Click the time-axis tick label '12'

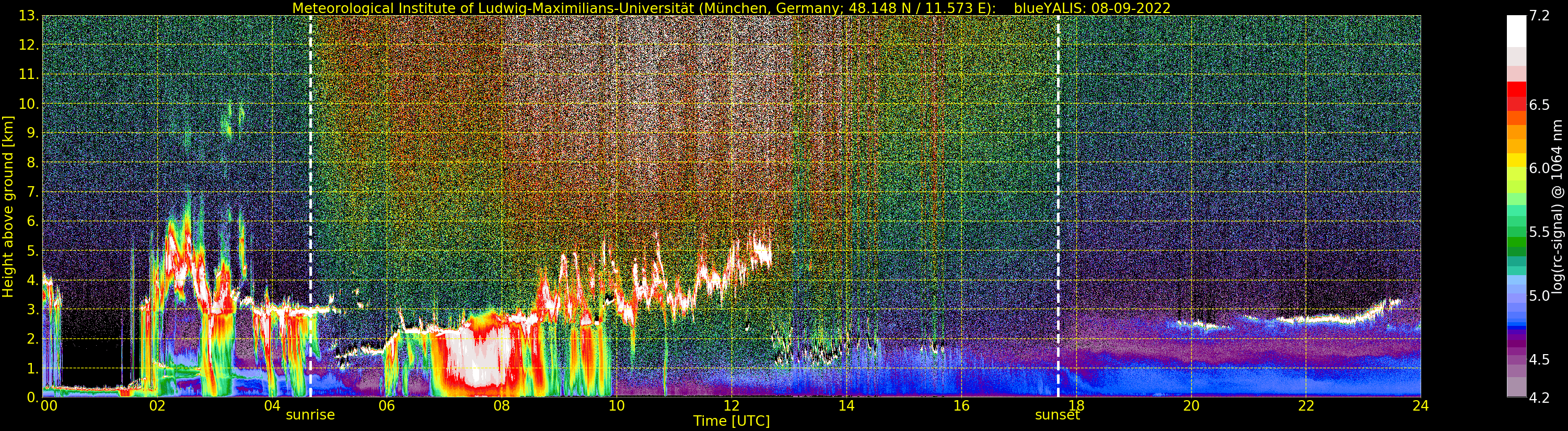[x=731, y=406]
